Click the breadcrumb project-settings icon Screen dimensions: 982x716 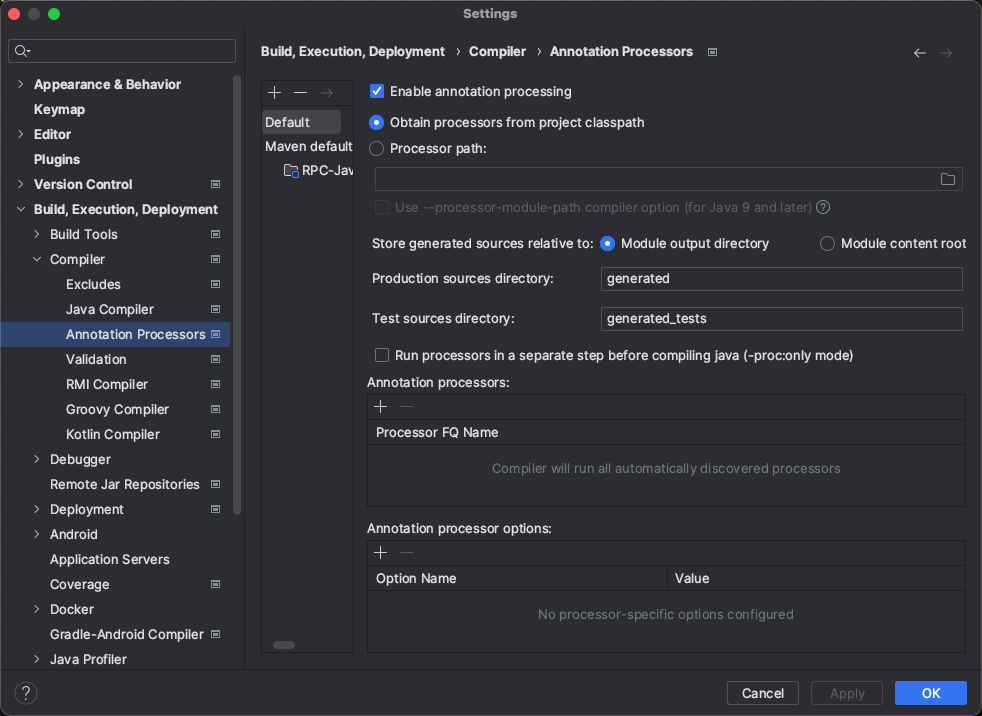tap(712, 52)
